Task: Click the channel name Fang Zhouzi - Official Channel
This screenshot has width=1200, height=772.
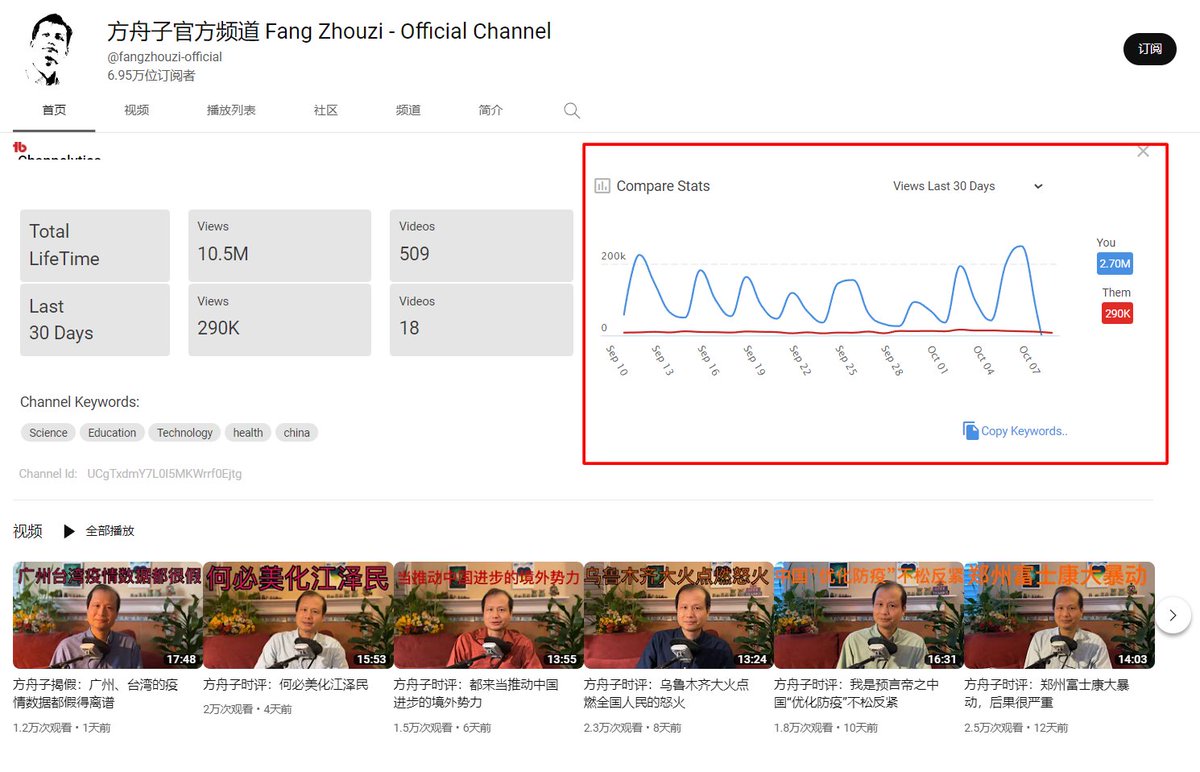Action: pos(329,31)
